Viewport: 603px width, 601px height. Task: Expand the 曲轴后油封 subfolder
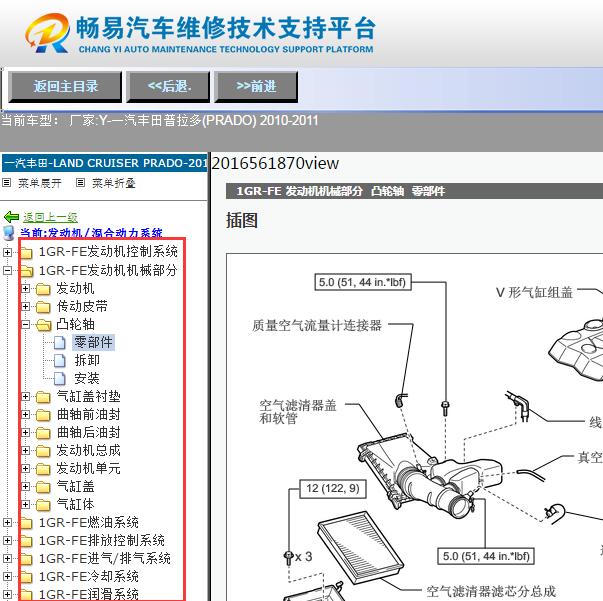point(25,433)
